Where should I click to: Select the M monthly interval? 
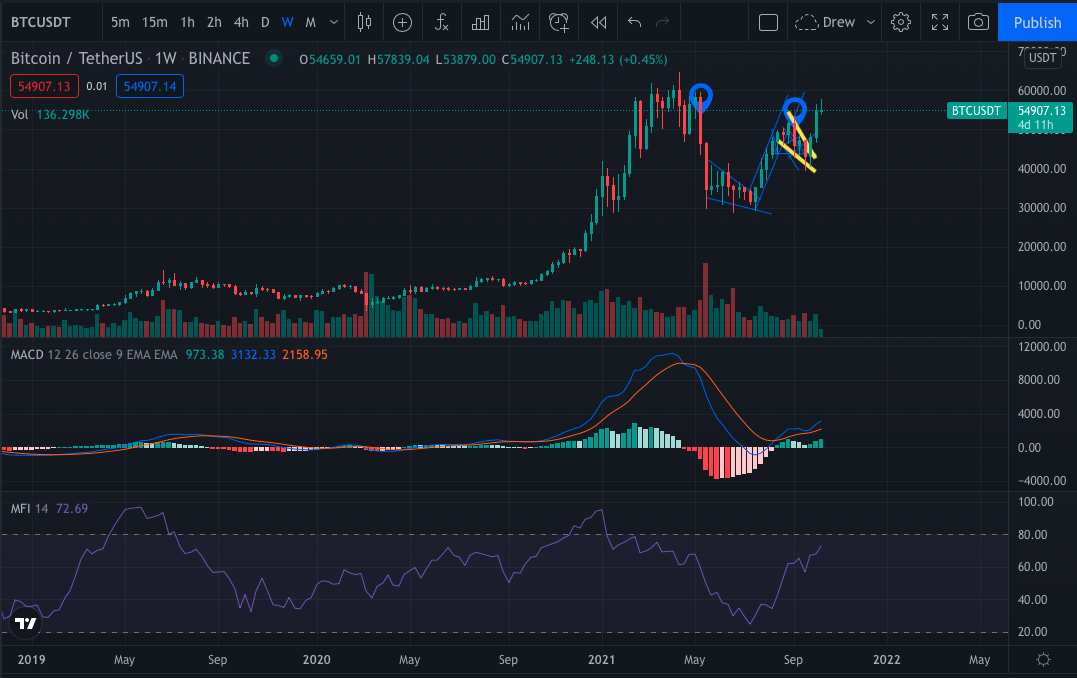tap(310, 22)
